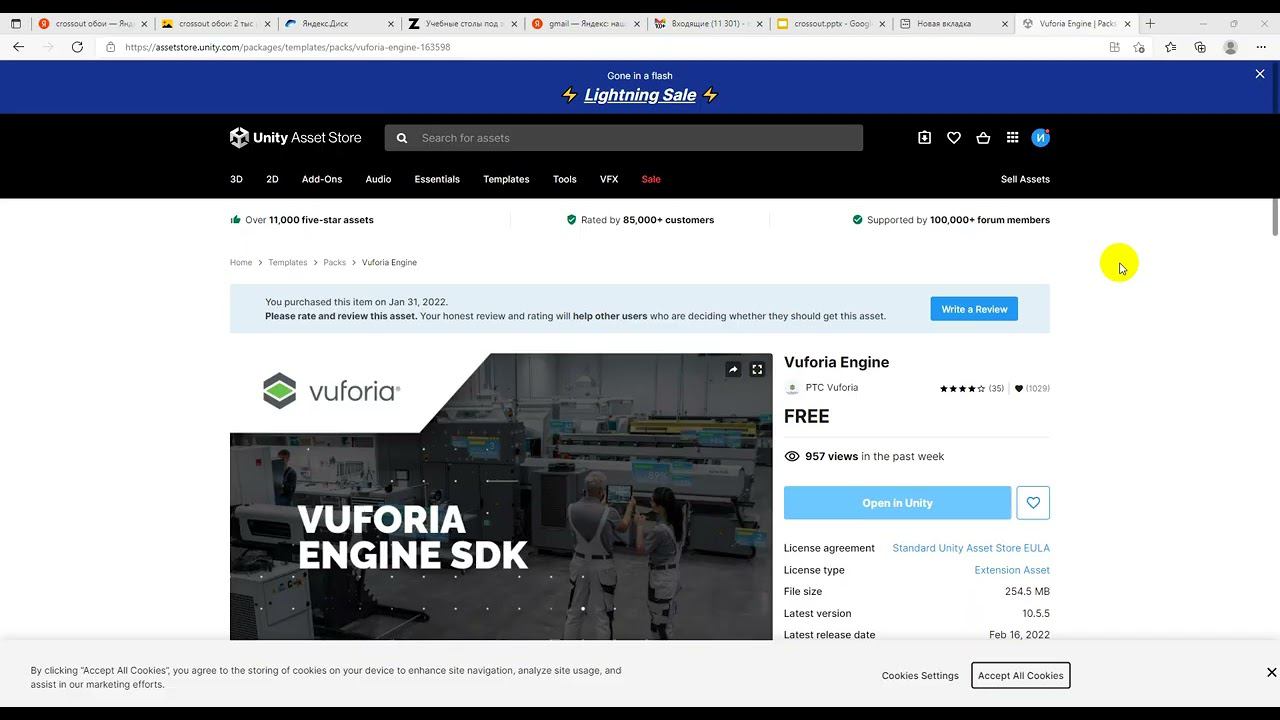Image resolution: width=1280 pixels, height=720 pixels.
Task: Expand preview image to fullscreen
Action: pyautogui.click(x=757, y=369)
